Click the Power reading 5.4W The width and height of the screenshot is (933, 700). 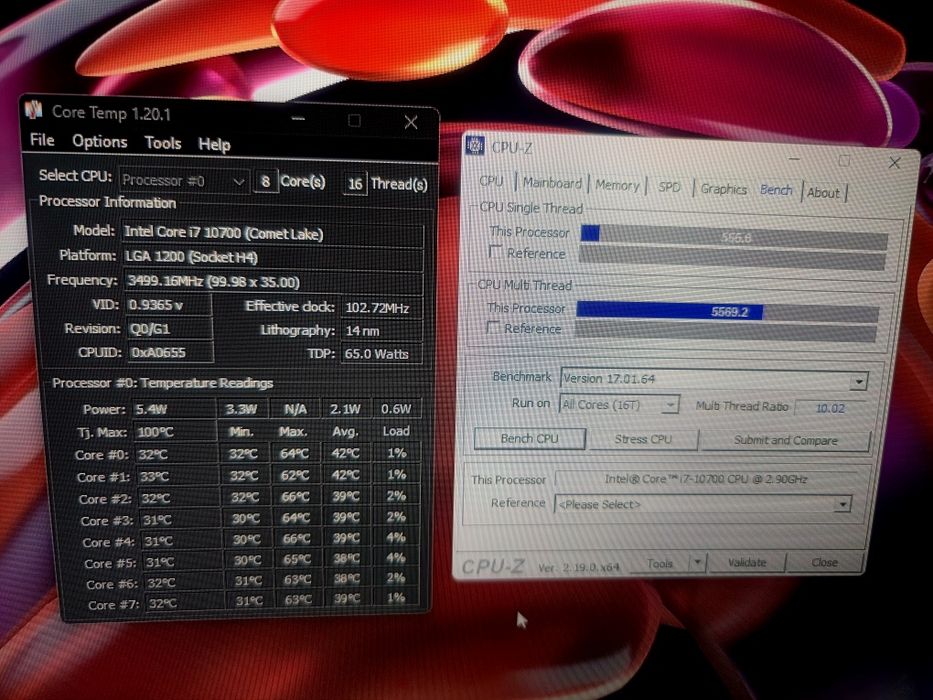tap(174, 409)
